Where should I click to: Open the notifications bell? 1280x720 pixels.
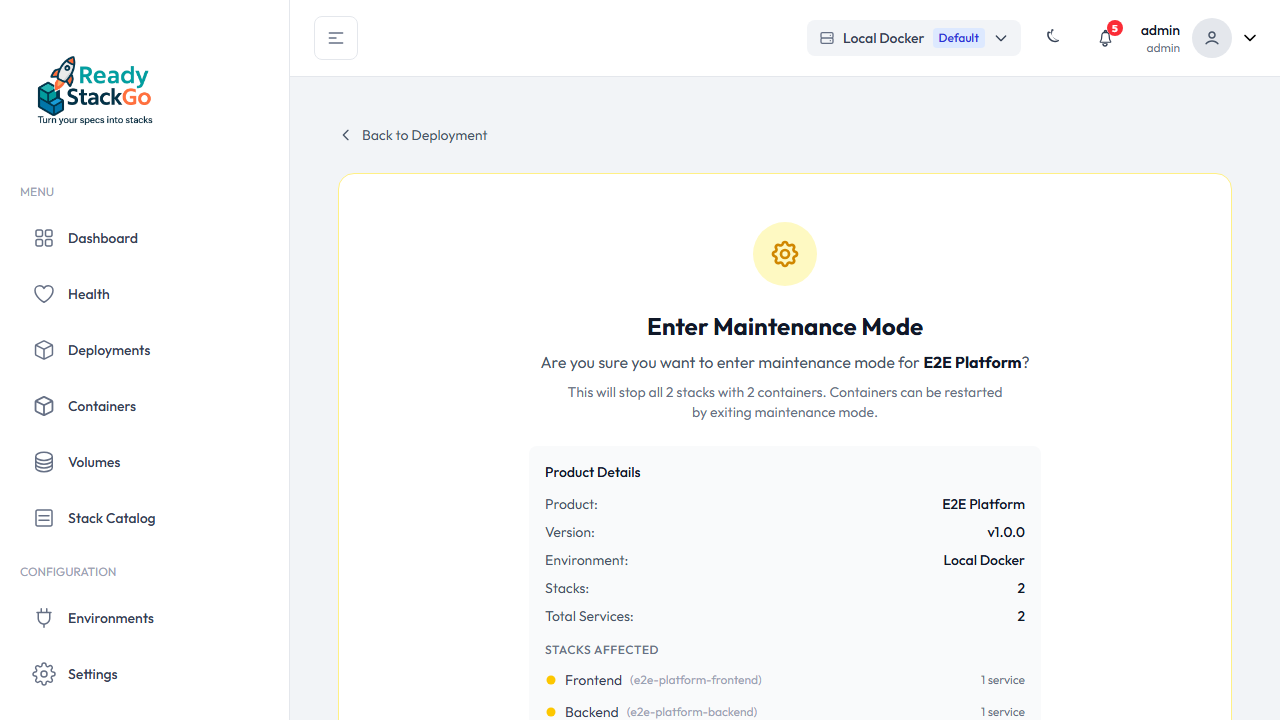[x=1105, y=37]
